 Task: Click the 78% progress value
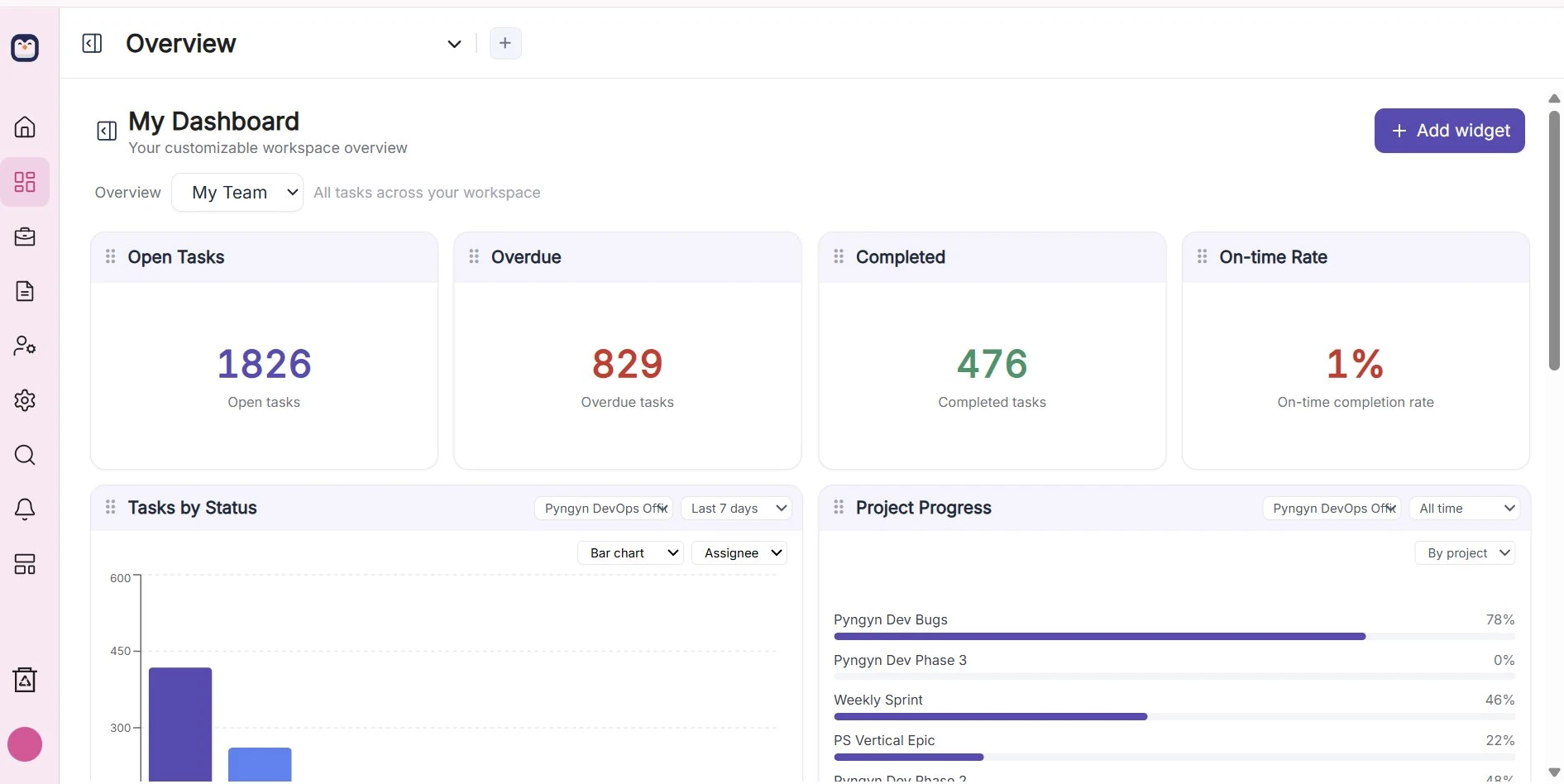pos(1500,619)
